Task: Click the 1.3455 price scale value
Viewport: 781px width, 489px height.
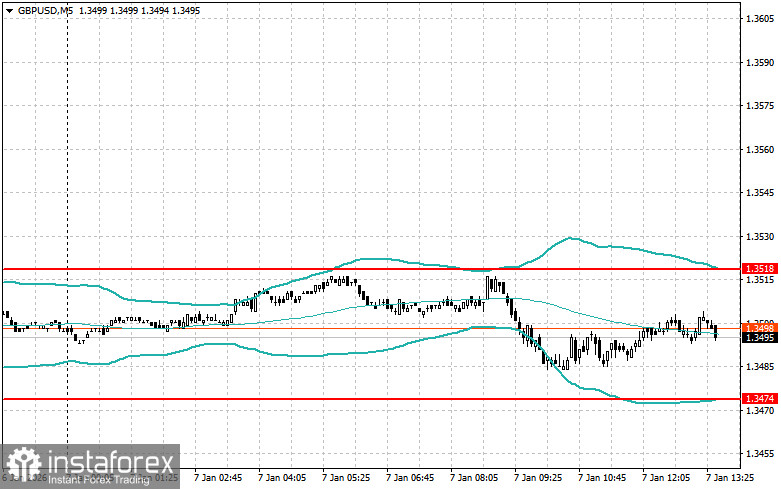Action: [760, 454]
